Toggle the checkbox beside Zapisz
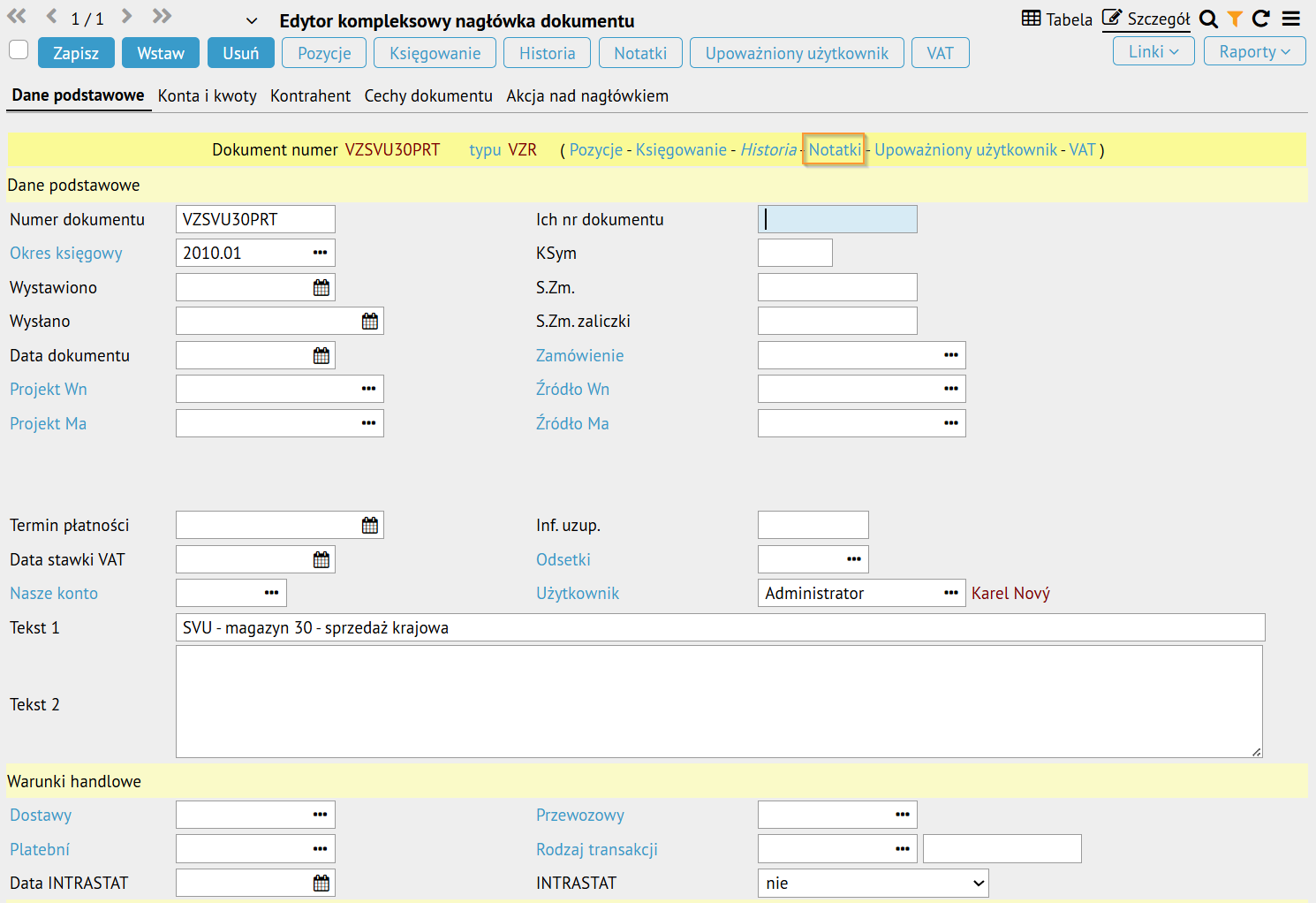 pyautogui.click(x=19, y=49)
